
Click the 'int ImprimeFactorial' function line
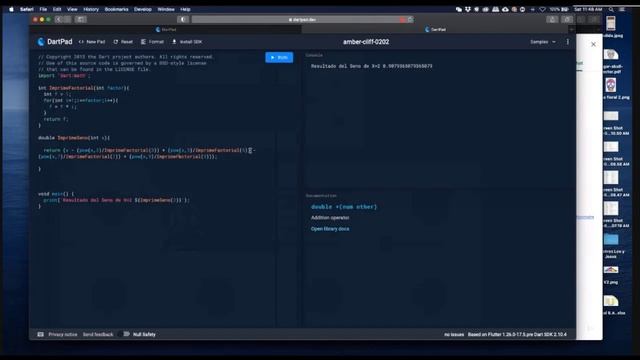coord(84,88)
